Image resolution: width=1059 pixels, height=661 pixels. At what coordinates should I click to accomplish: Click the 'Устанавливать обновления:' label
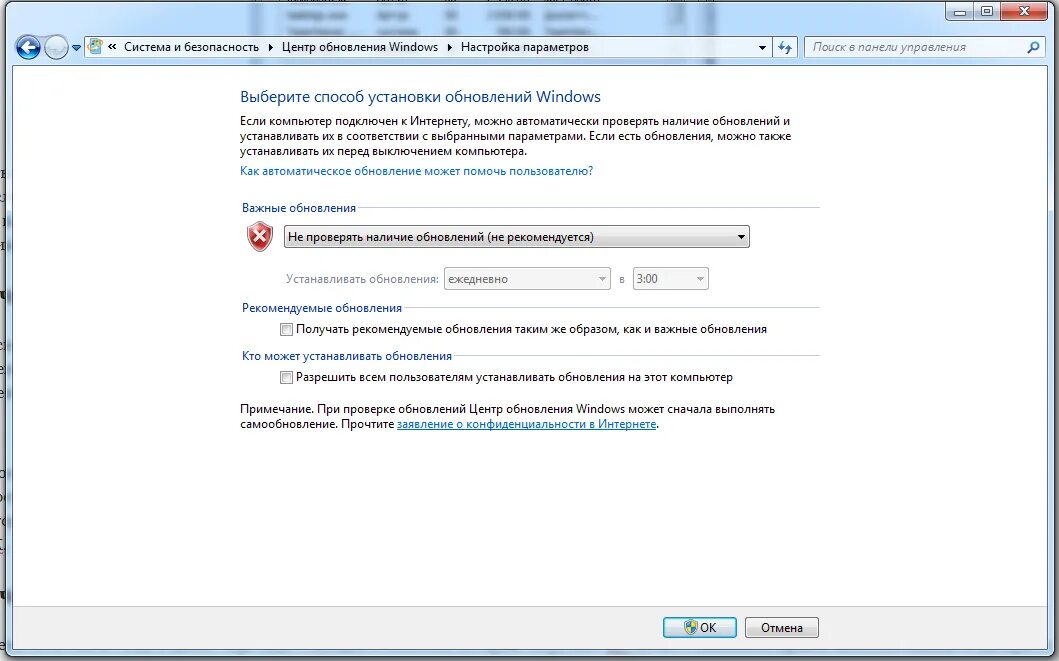[362, 279]
